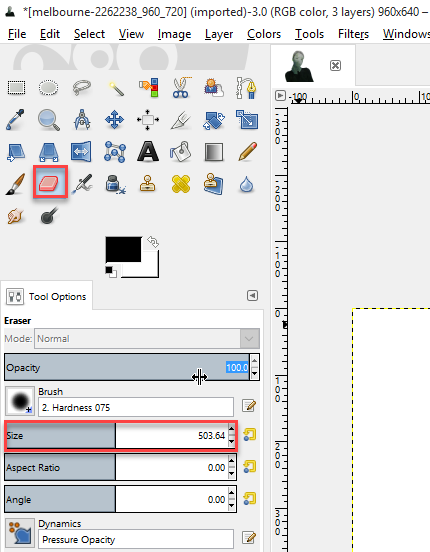The height and width of the screenshot is (552, 430).
Task: Click the brush preview thumbnail
Action: click(20, 401)
